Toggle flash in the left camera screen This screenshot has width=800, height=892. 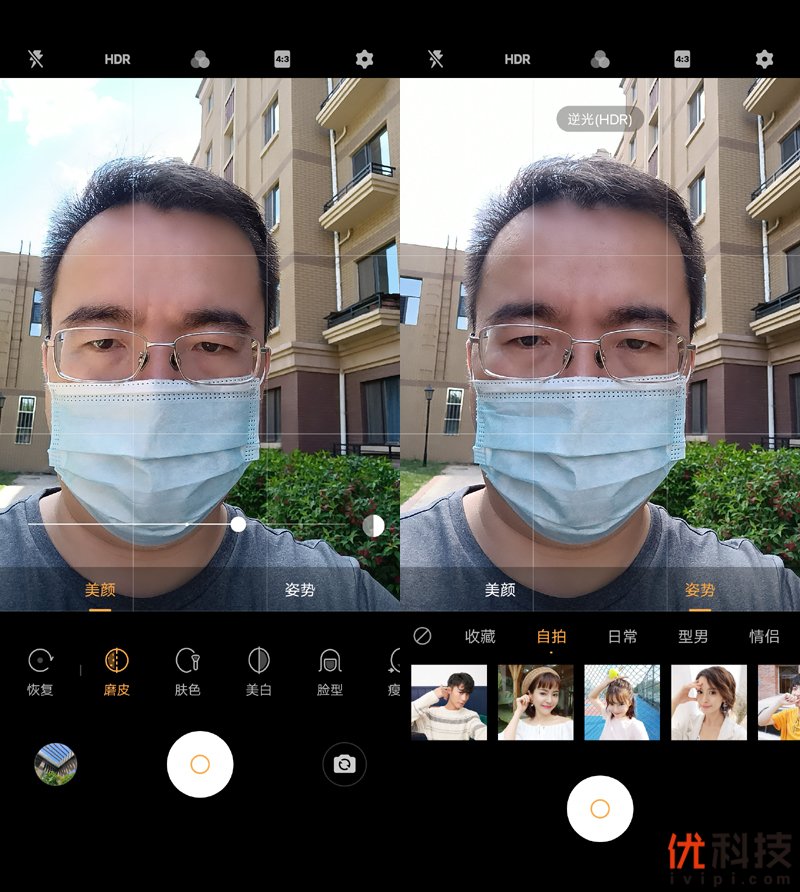(x=36, y=59)
